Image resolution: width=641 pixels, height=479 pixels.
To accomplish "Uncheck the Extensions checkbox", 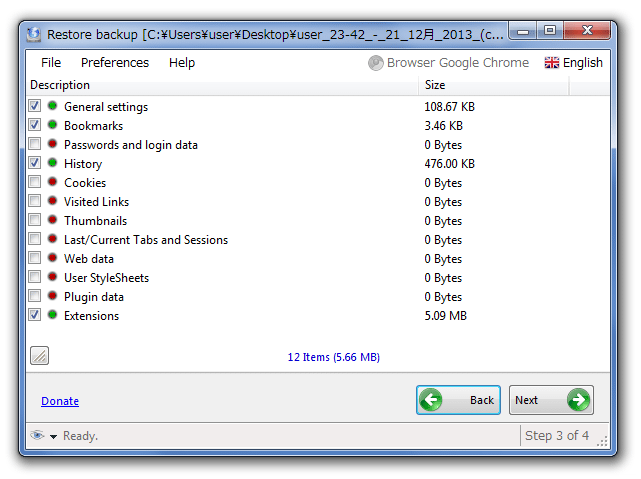I will [35, 315].
